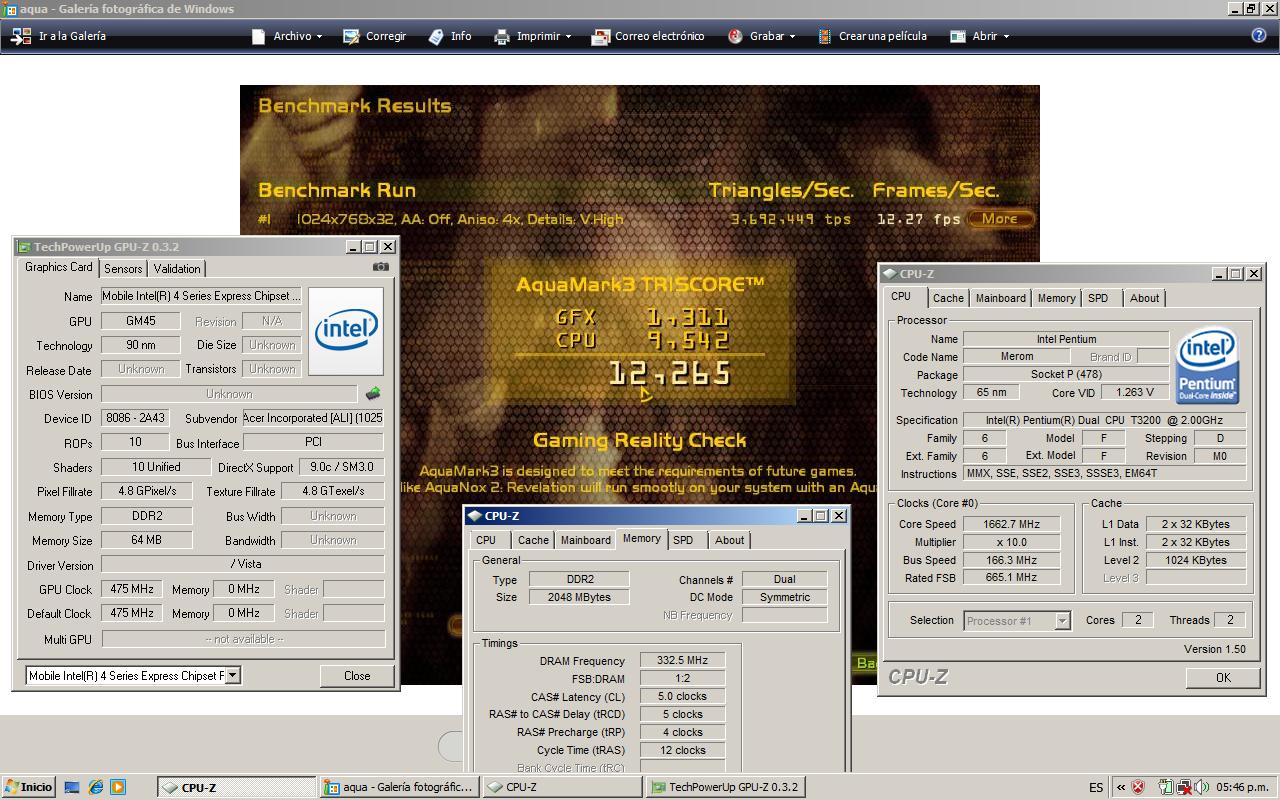The height and width of the screenshot is (800, 1280).
Task: Click the GPU-Z BIOS save chip icon
Action: coord(373,394)
